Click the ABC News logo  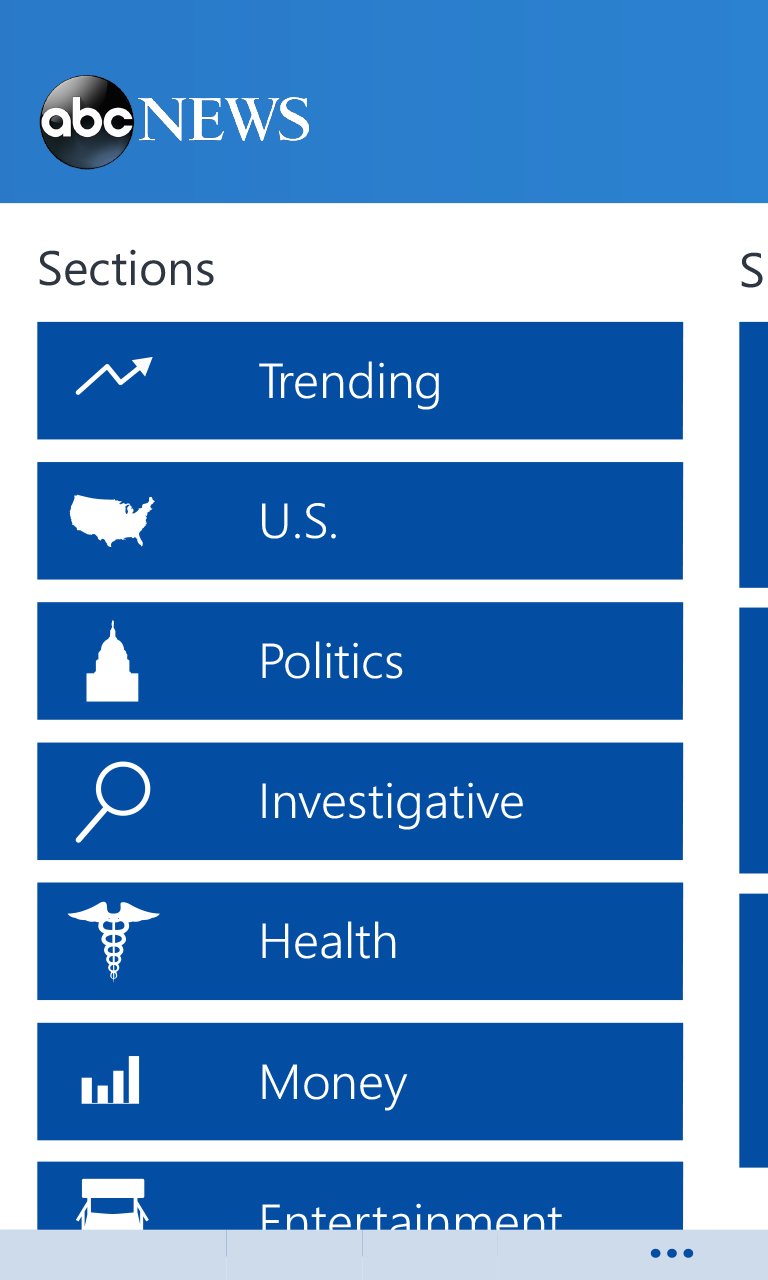pos(175,121)
